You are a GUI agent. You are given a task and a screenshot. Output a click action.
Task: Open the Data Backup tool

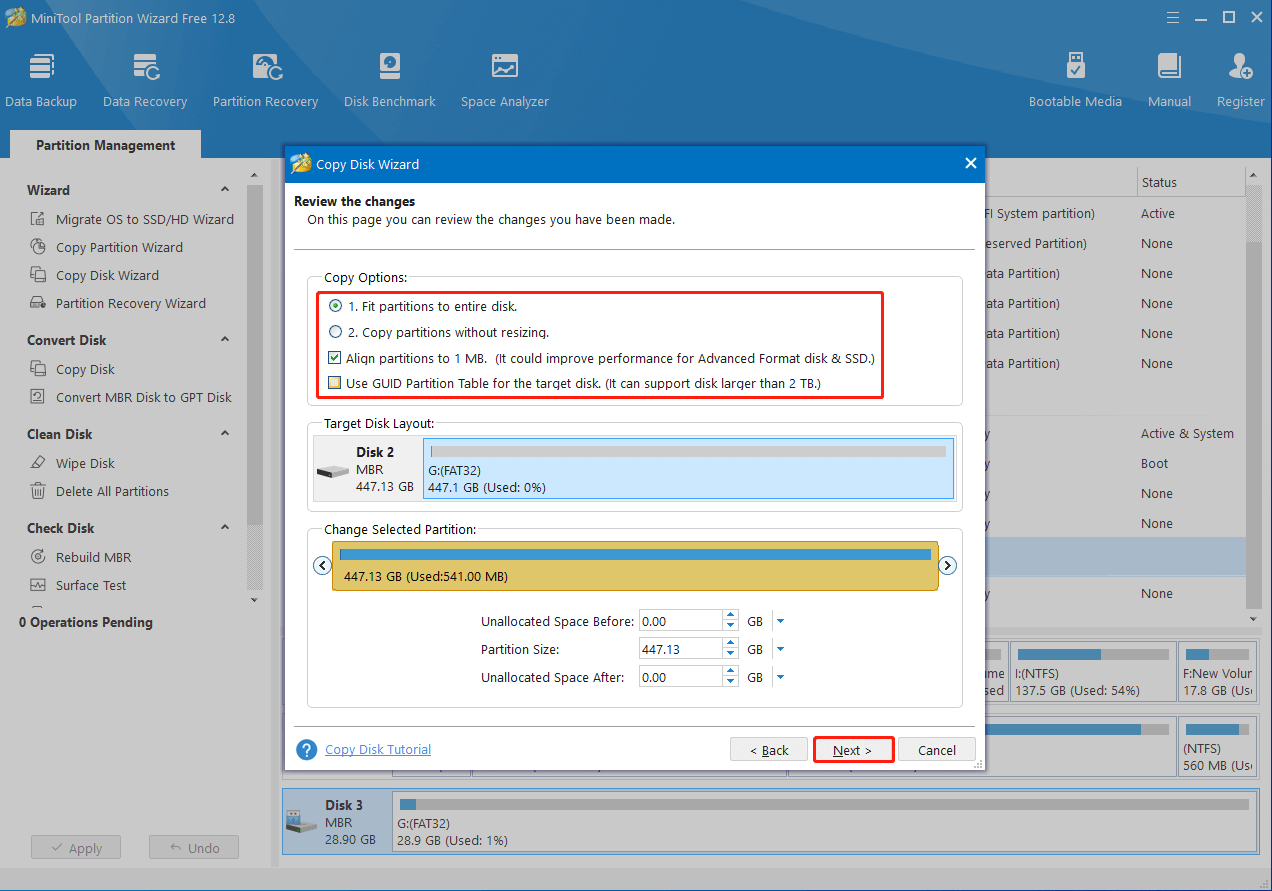tap(41, 80)
